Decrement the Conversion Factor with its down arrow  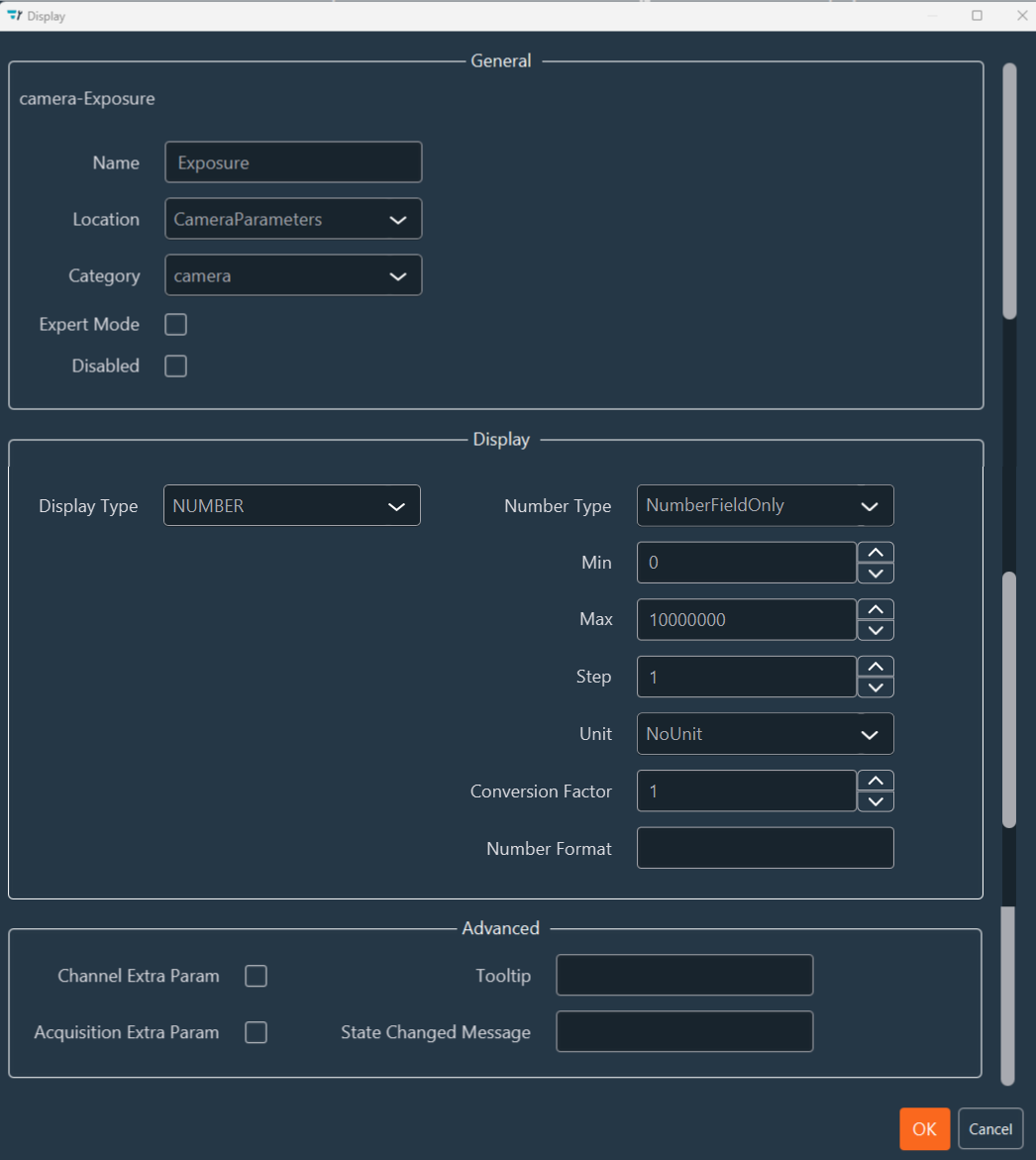(x=876, y=802)
